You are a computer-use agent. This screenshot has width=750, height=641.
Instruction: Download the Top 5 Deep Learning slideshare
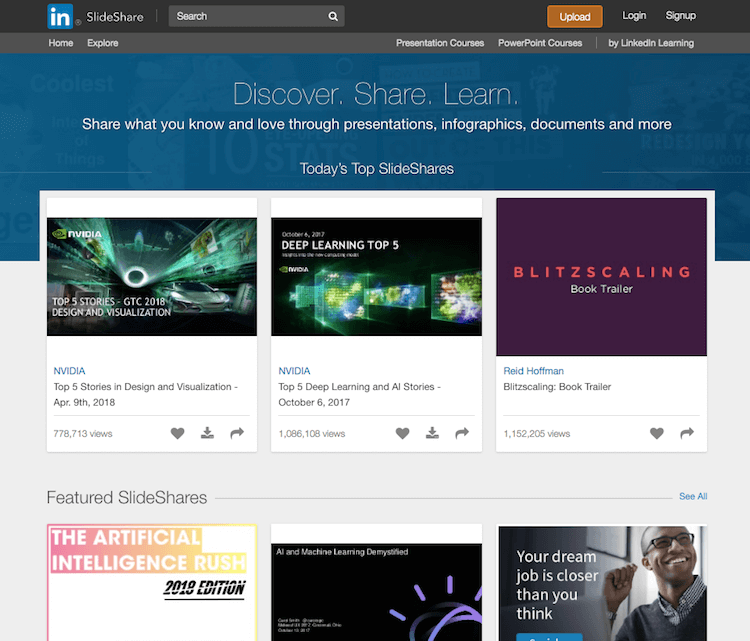tap(432, 433)
